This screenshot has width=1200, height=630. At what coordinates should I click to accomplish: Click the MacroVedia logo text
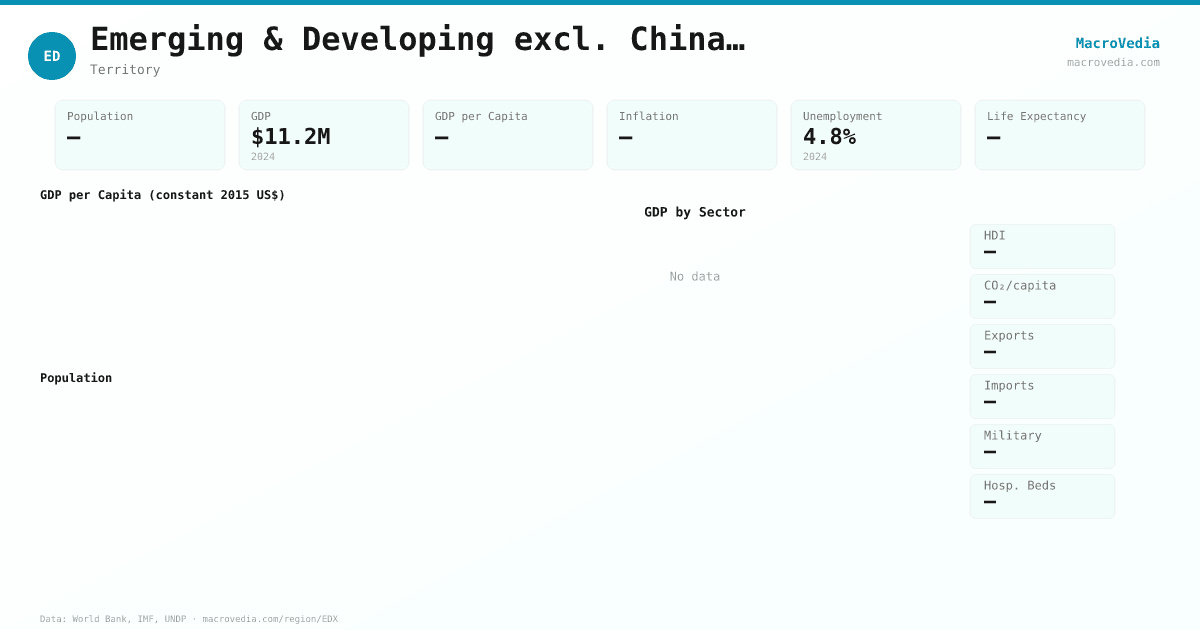(x=1117, y=43)
